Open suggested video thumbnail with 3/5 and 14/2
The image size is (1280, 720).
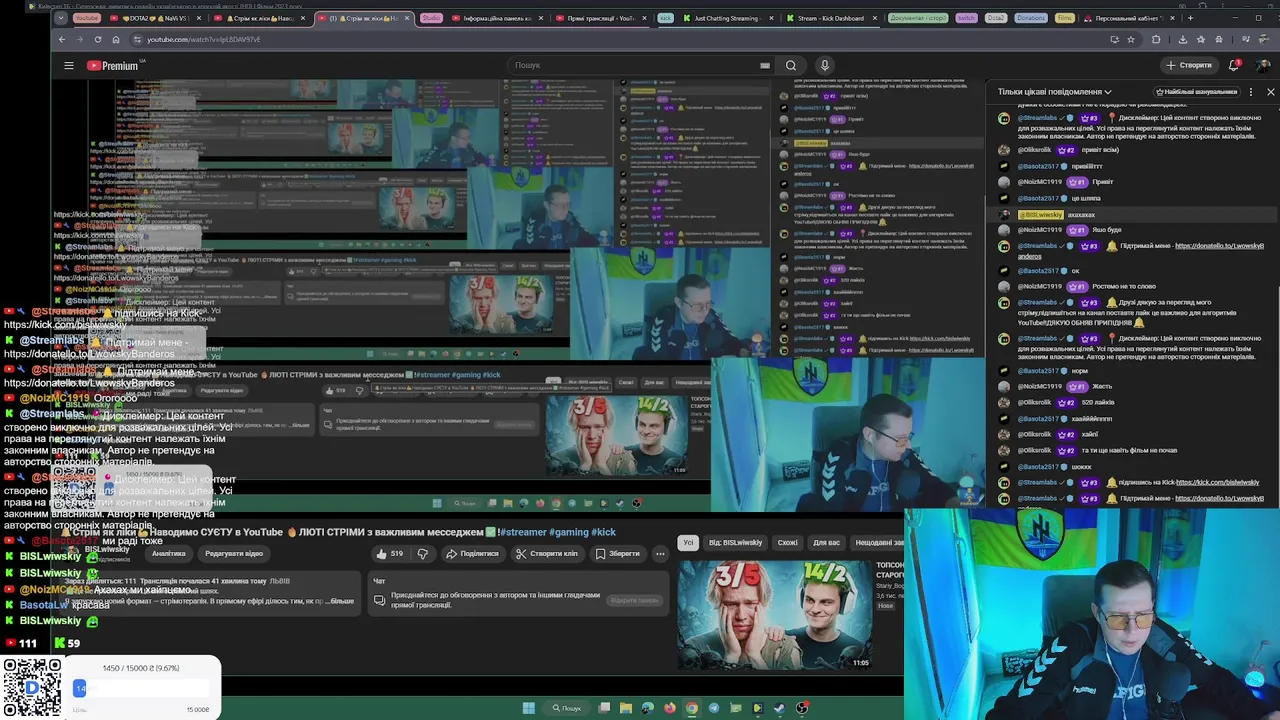pyautogui.click(x=775, y=614)
